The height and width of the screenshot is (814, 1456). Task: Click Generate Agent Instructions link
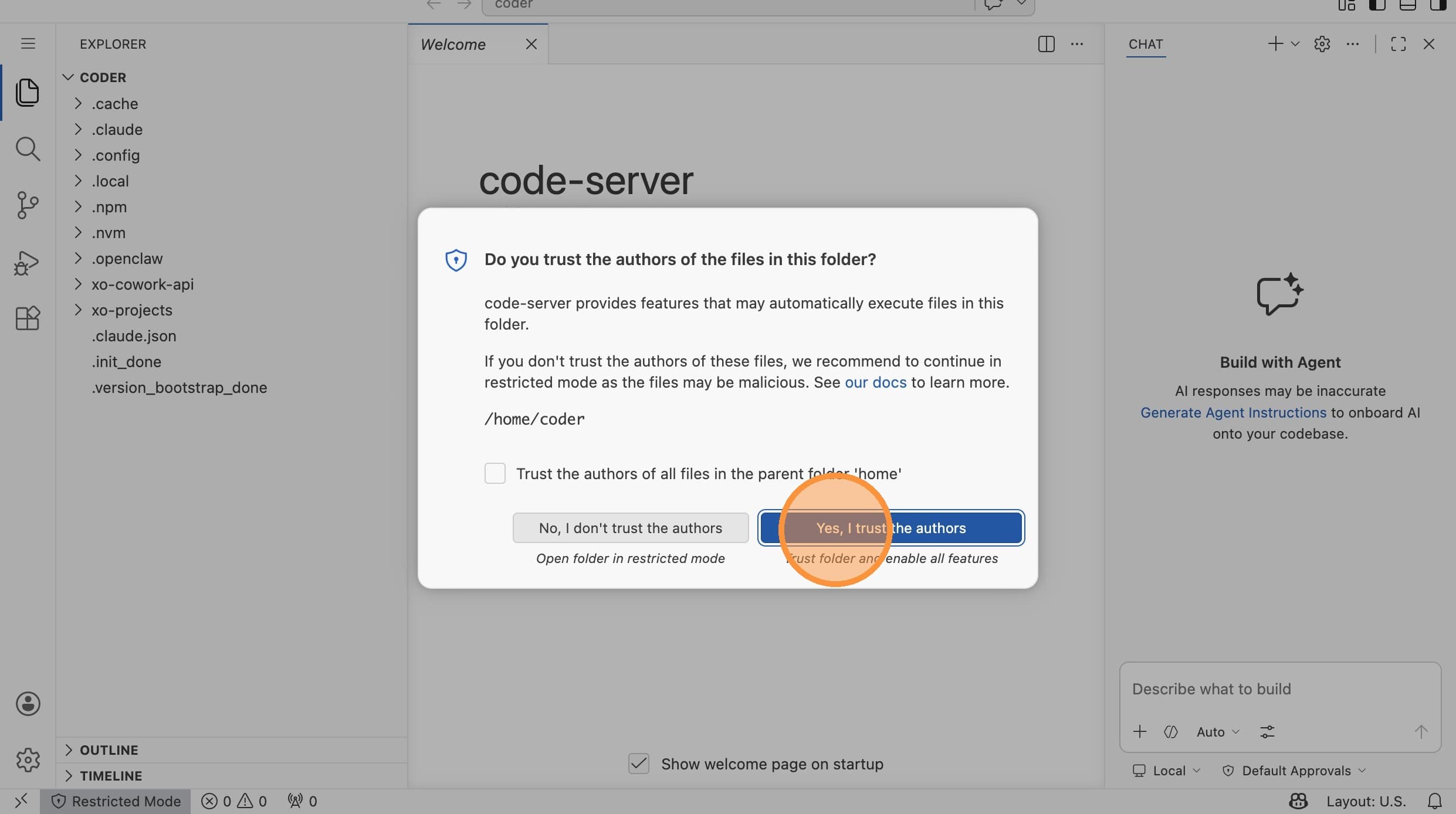point(1233,412)
